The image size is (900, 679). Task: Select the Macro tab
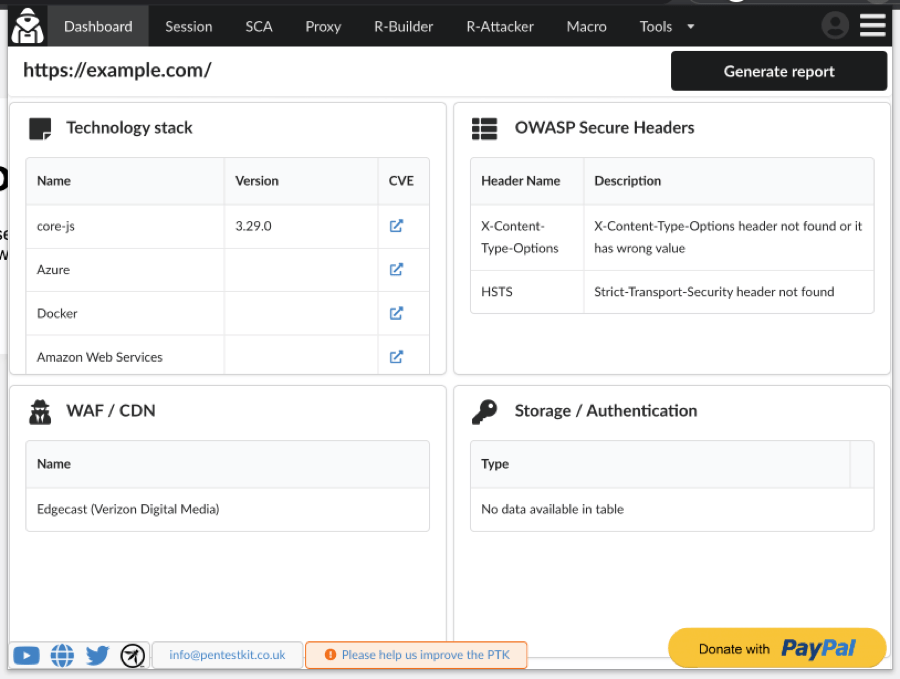tap(586, 27)
